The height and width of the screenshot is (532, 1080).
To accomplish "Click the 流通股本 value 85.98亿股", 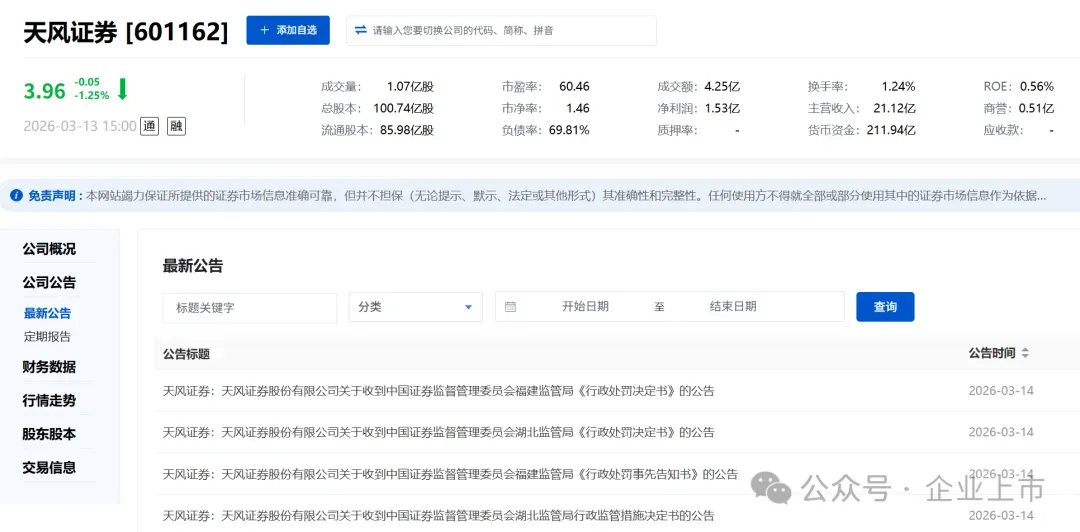I will click(407, 130).
